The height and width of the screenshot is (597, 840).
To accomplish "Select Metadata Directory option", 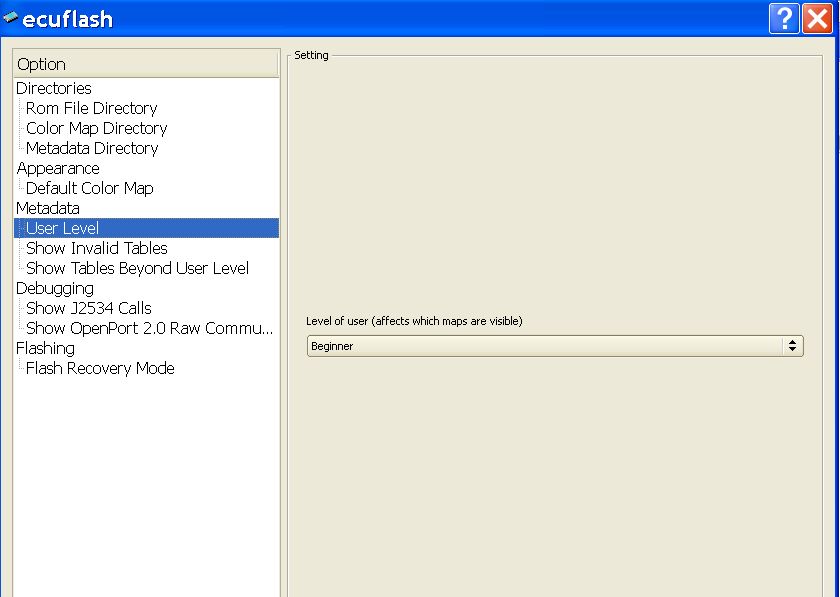I will [x=92, y=148].
